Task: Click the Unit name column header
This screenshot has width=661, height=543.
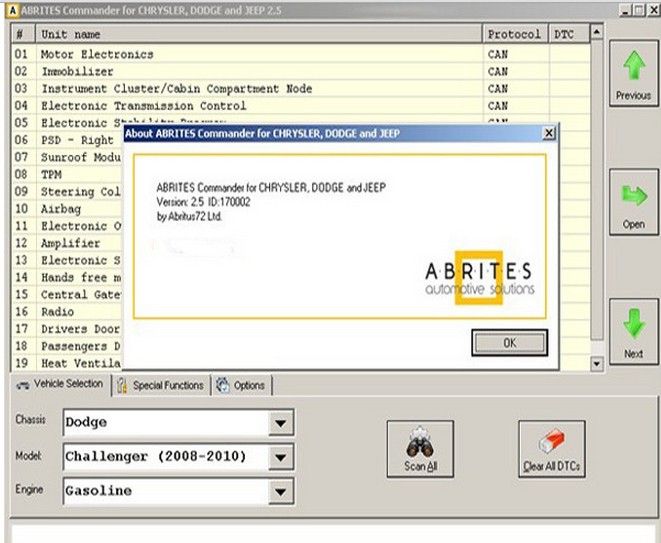Action: (259, 34)
